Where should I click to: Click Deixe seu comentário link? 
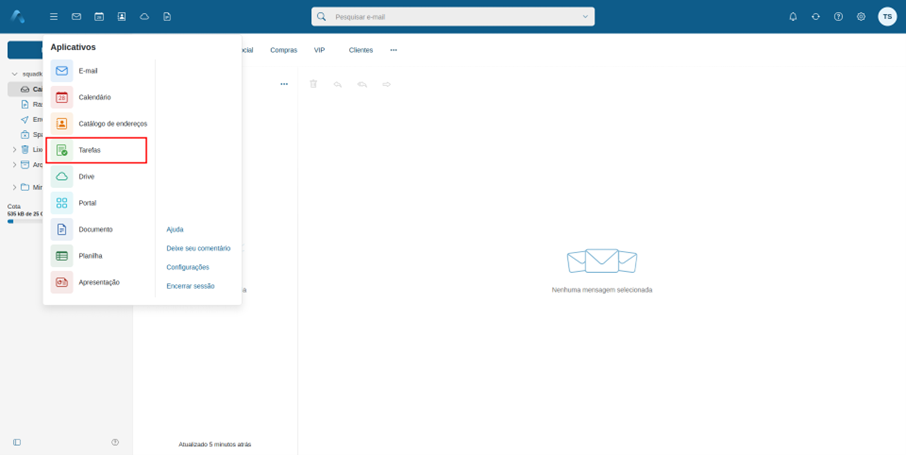(198, 248)
